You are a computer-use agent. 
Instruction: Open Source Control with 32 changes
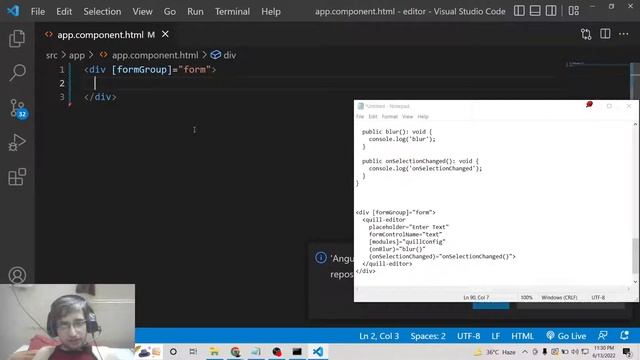[x=17, y=108]
